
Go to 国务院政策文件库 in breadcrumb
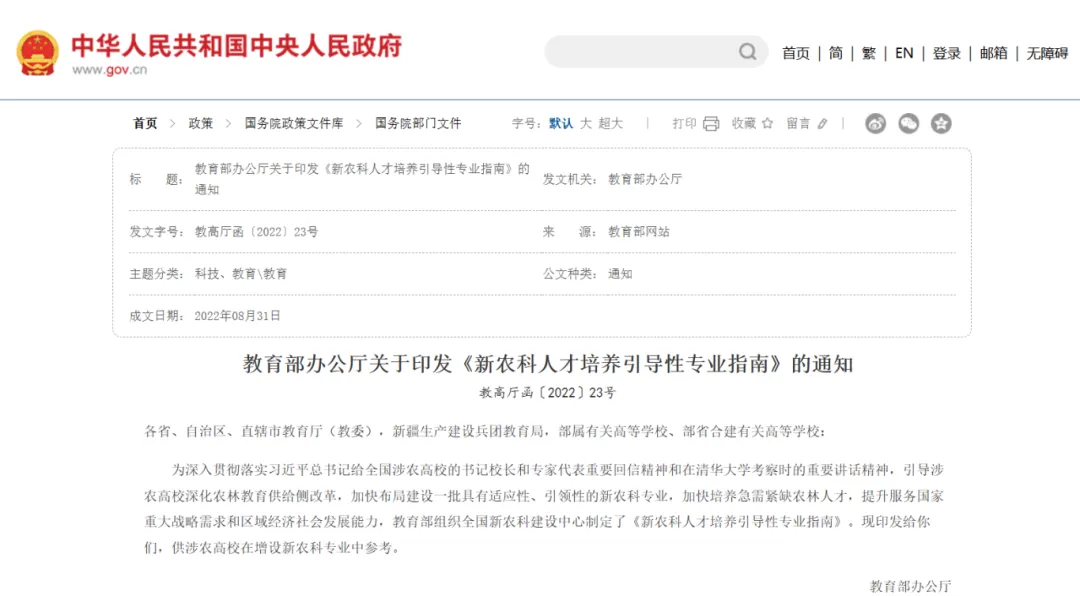click(x=294, y=123)
